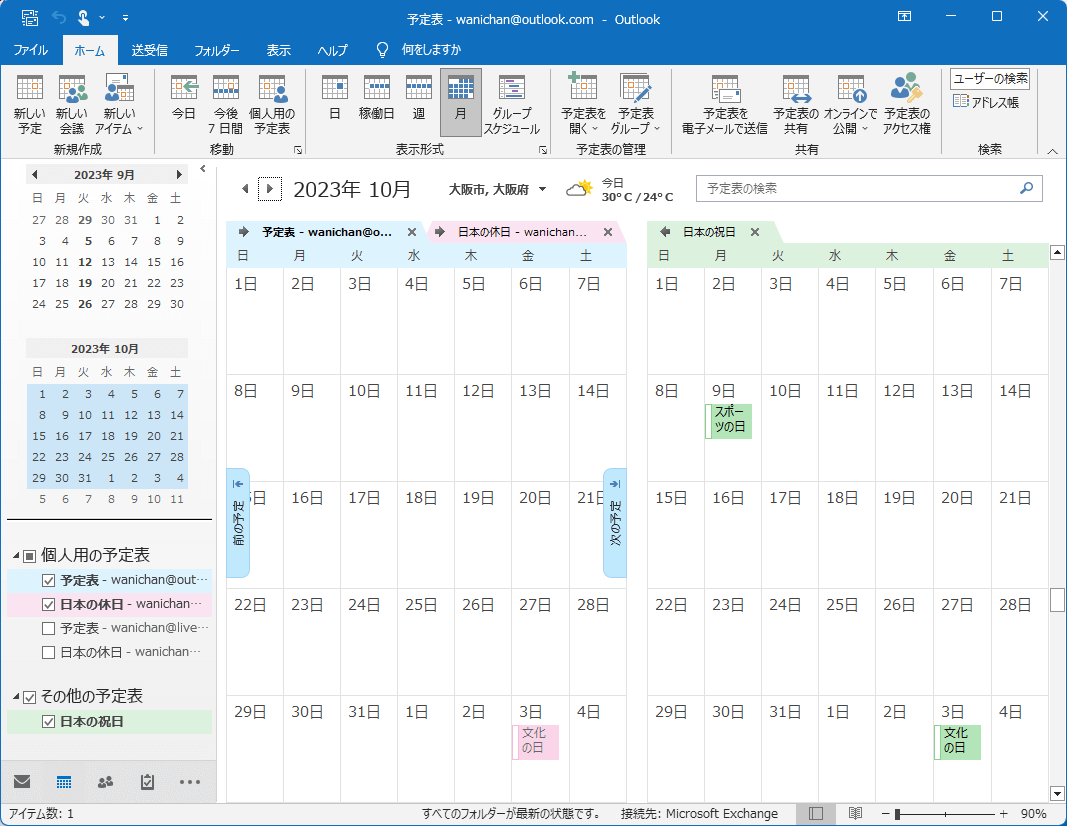Toggle the その他の予定表 group checkbox
The image size is (1067, 826).
(x=29, y=697)
